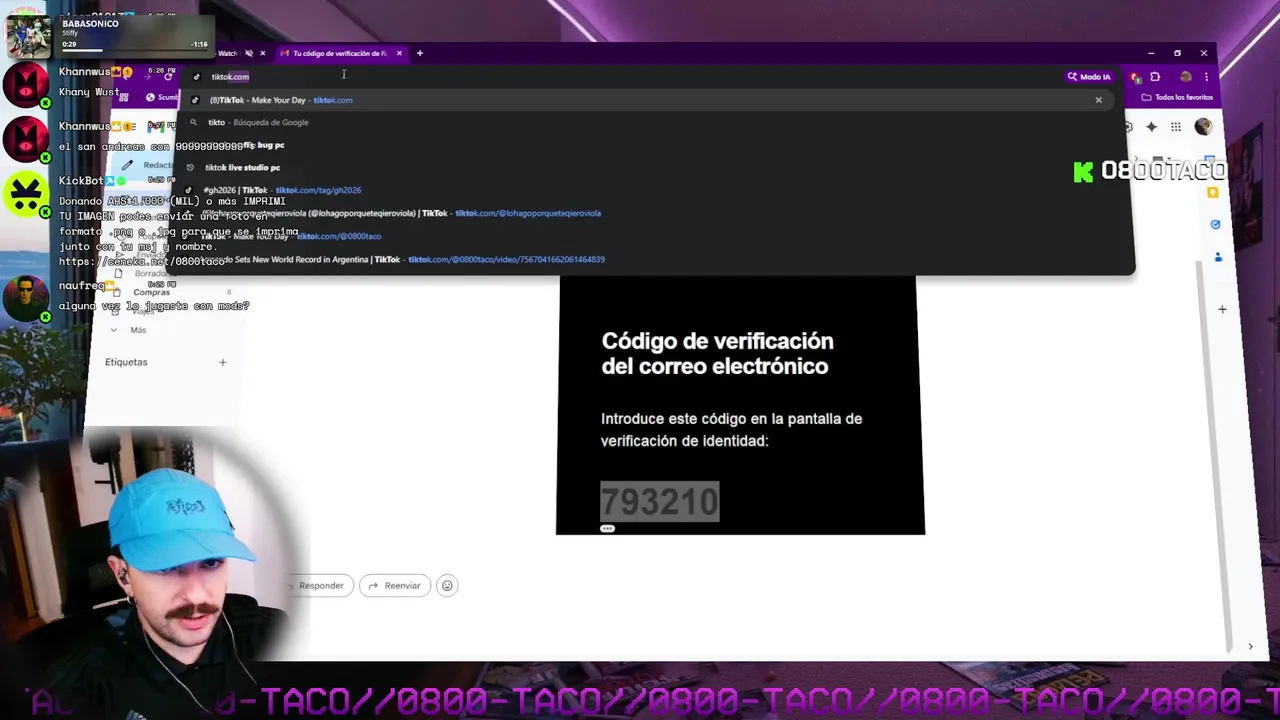Open a new browser tab

tap(420, 53)
